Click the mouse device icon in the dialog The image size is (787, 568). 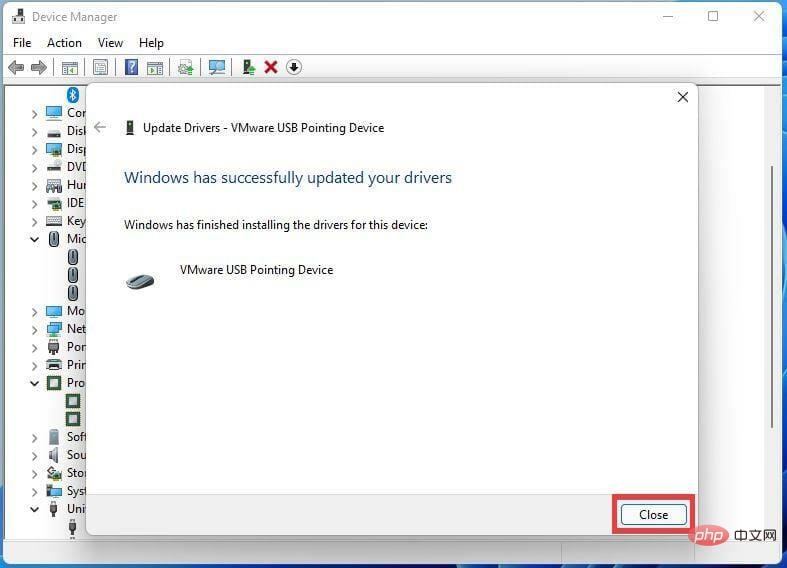pyautogui.click(x=140, y=281)
